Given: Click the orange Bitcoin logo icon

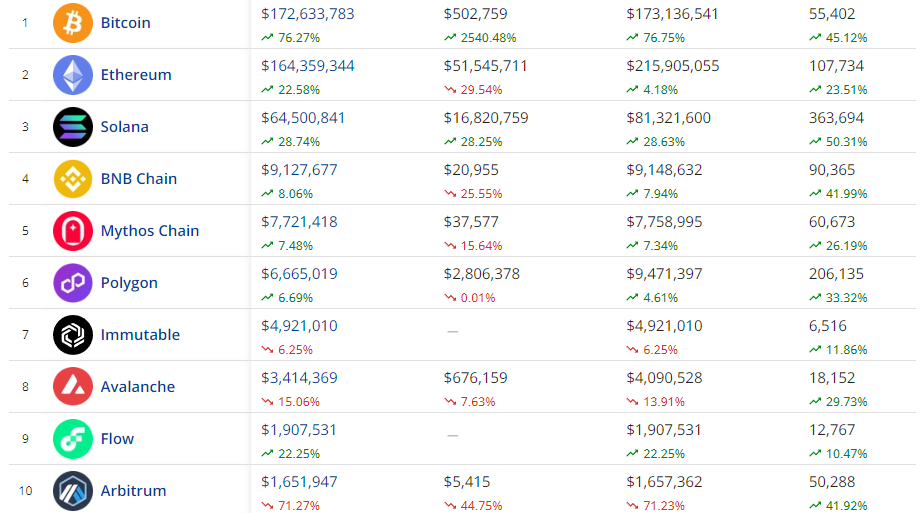Looking at the screenshot, I should coord(73,23).
